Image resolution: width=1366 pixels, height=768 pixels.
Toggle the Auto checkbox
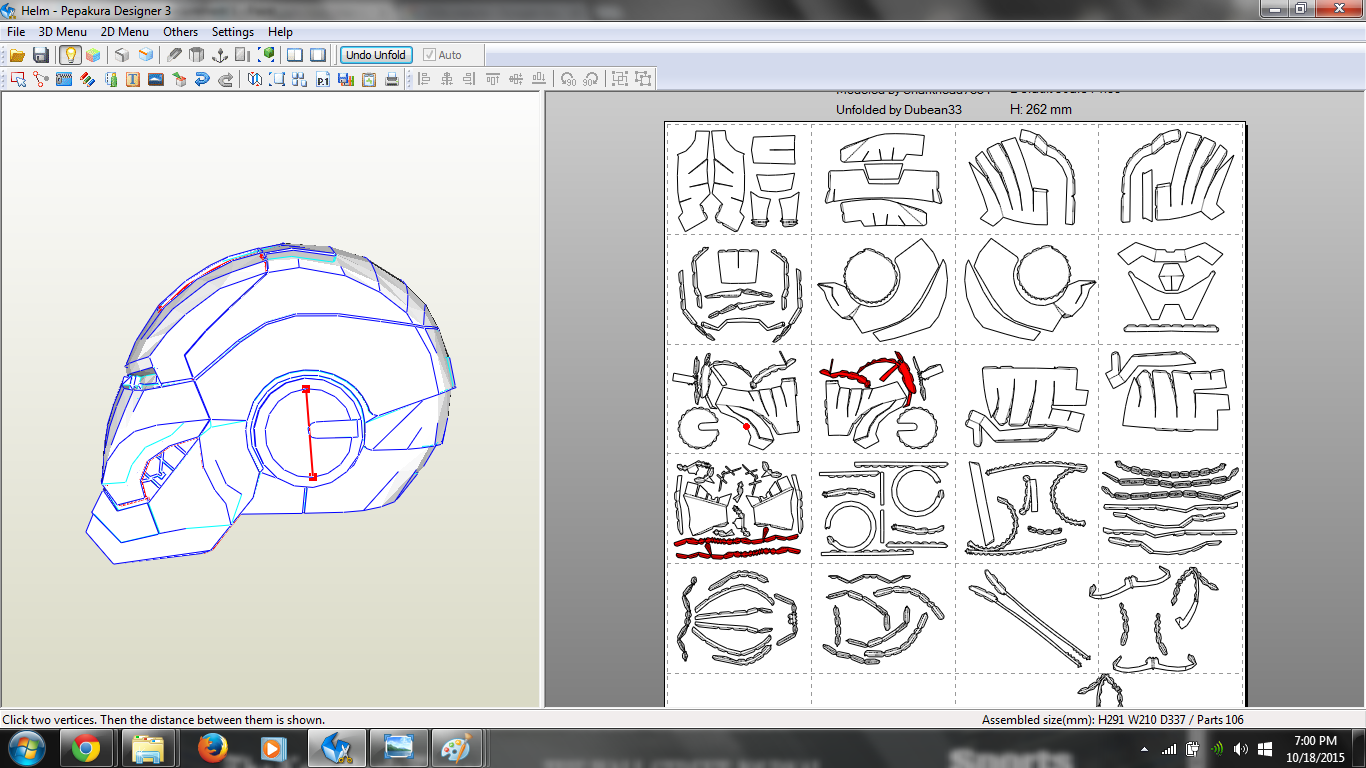point(443,55)
